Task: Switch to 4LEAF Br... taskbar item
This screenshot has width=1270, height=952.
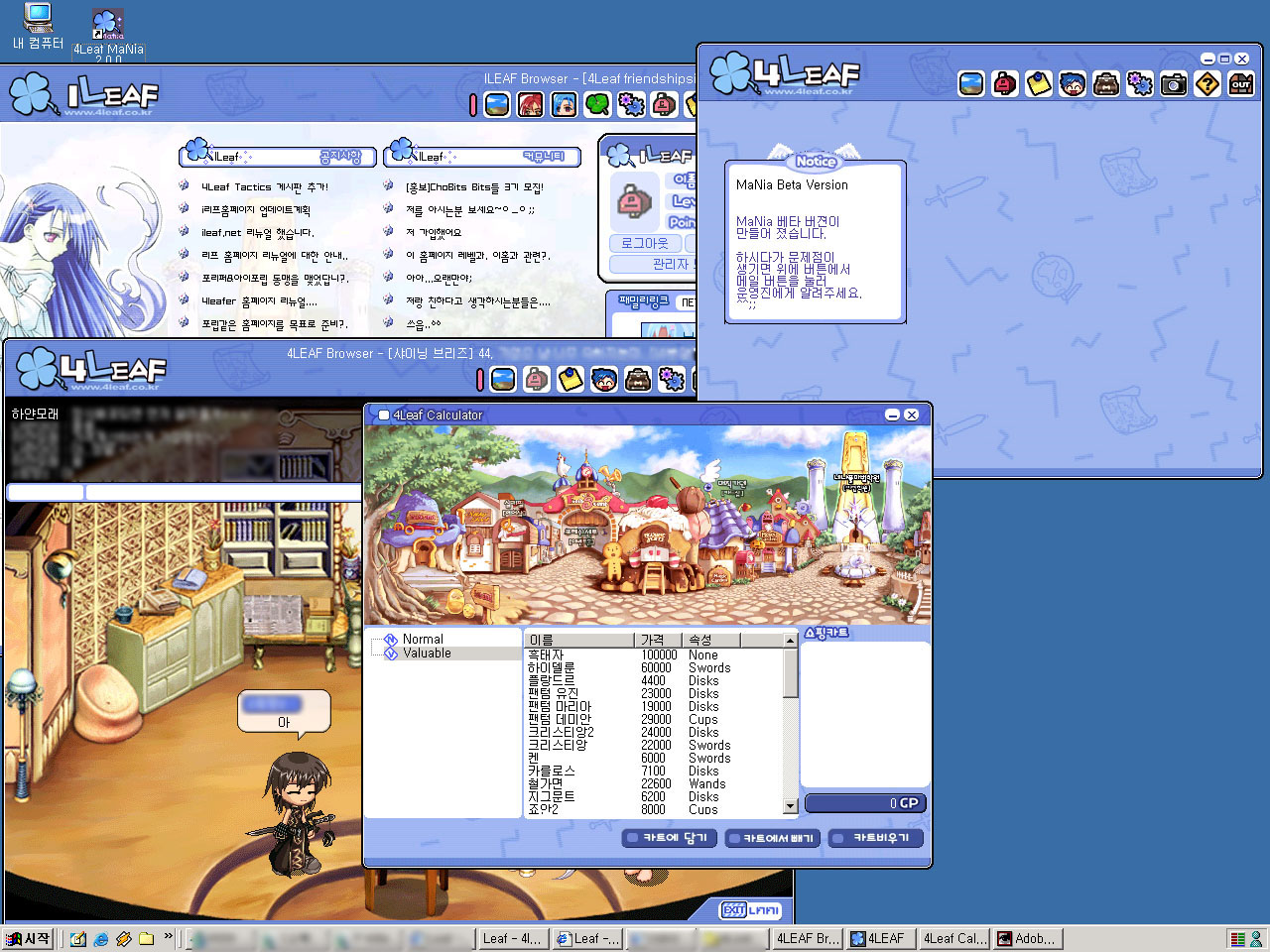Action: 808,938
